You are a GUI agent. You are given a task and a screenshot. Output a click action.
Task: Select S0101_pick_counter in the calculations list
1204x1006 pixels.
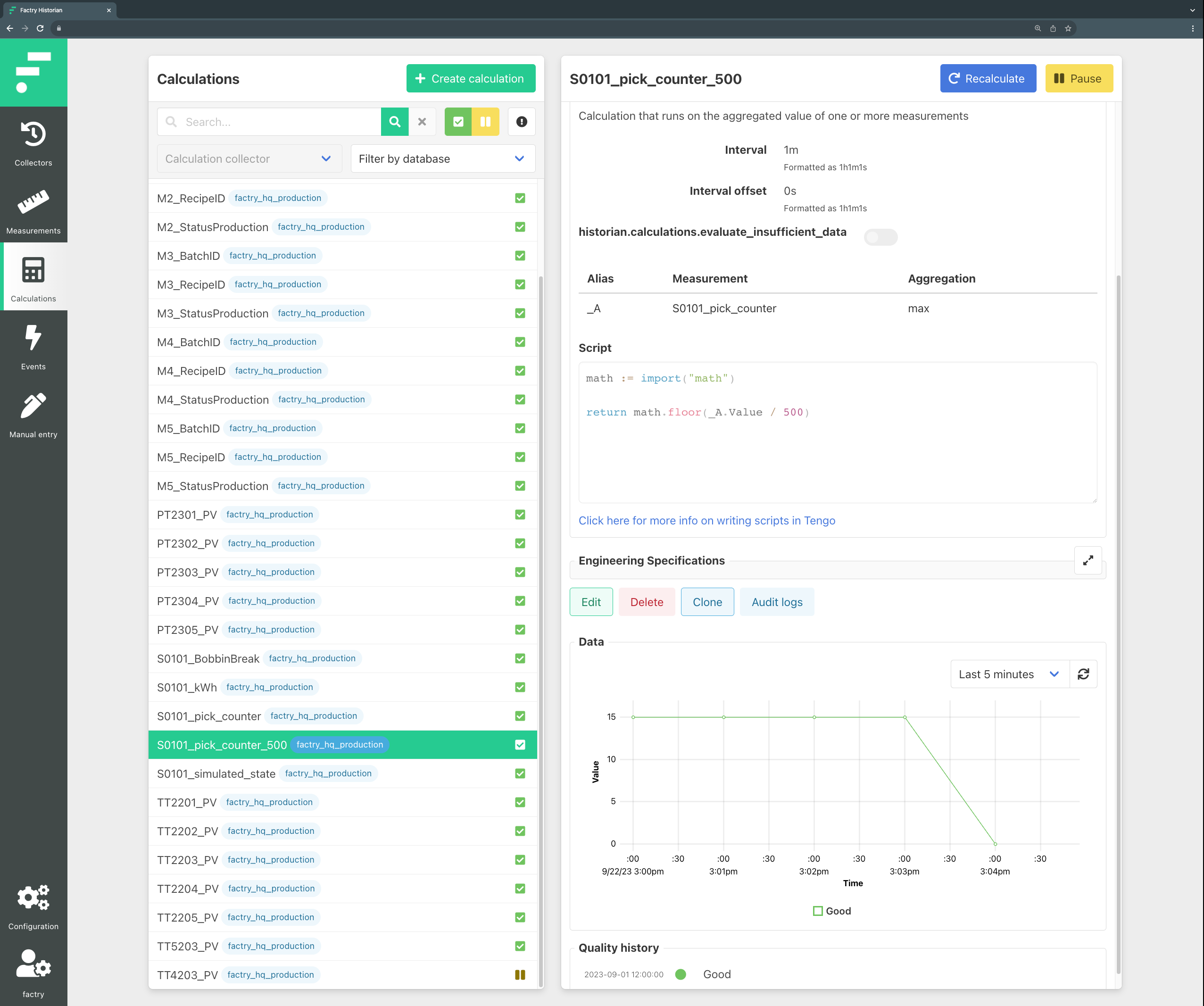click(209, 716)
